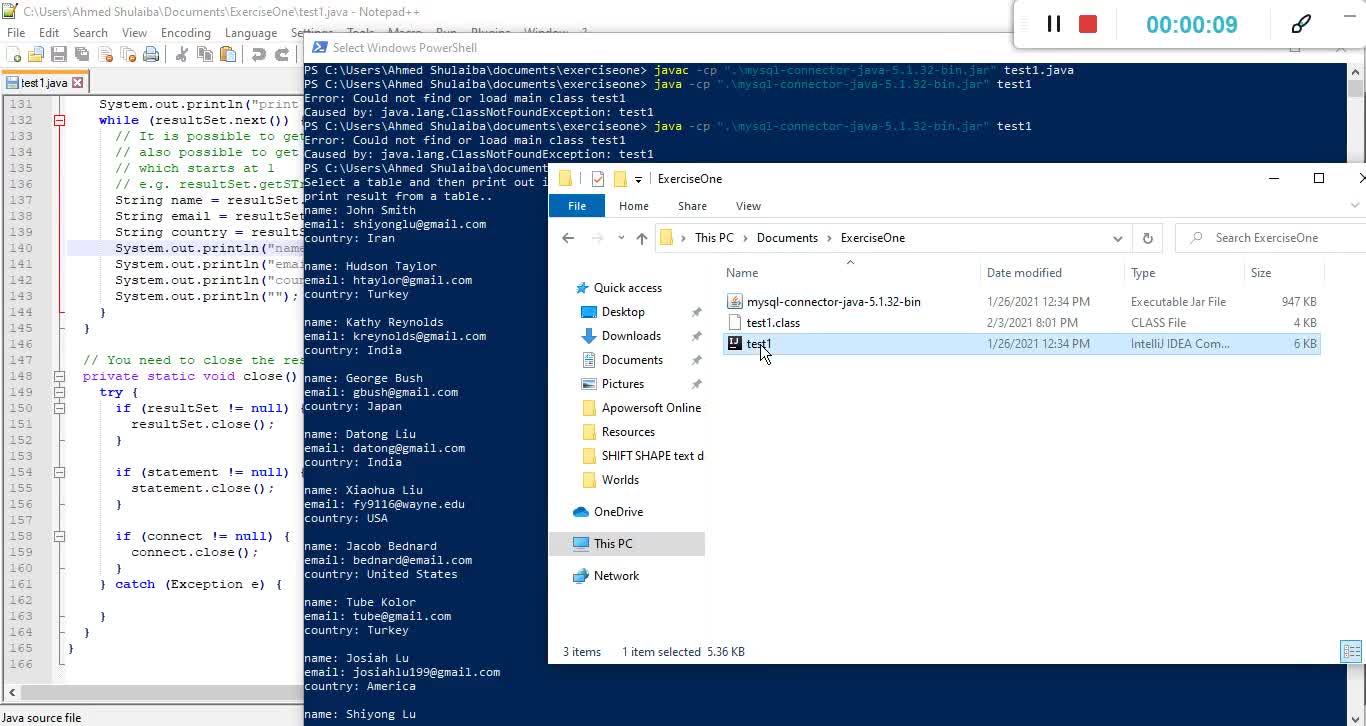Click the Back arrow in File Explorer
This screenshot has width=1366, height=726.
pyautogui.click(x=568, y=238)
